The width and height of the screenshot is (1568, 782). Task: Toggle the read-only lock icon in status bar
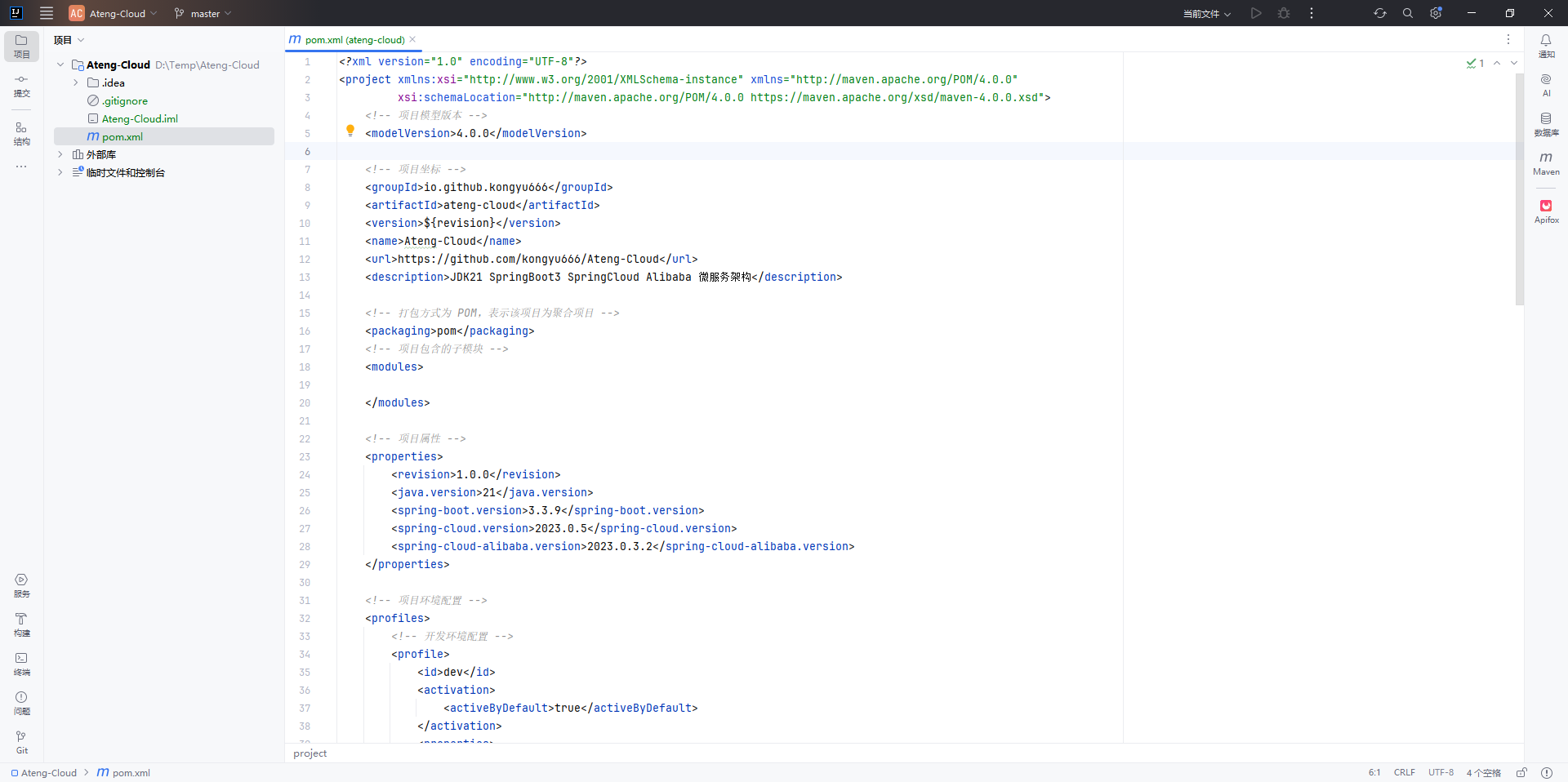(x=1521, y=772)
